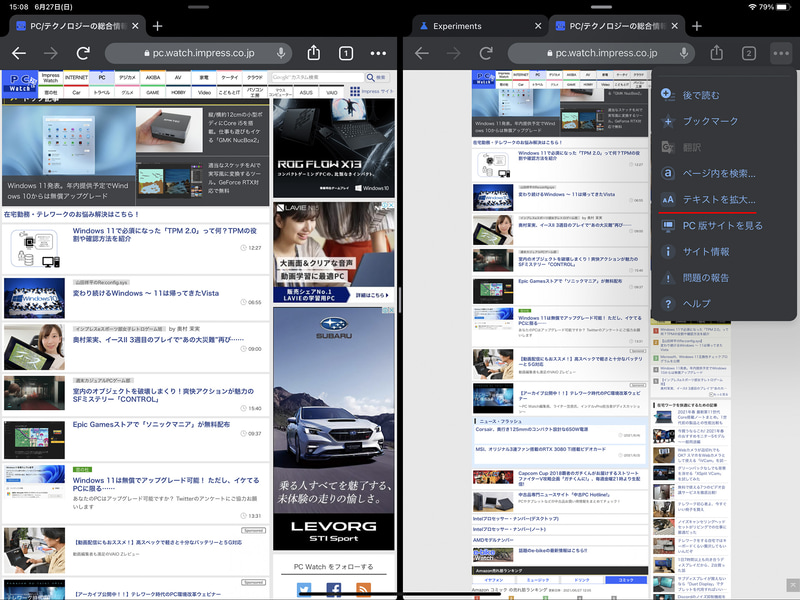800x600 pixels.
Task: Choose テキストを拡大 from the menu
Action: click(x=723, y=199)
